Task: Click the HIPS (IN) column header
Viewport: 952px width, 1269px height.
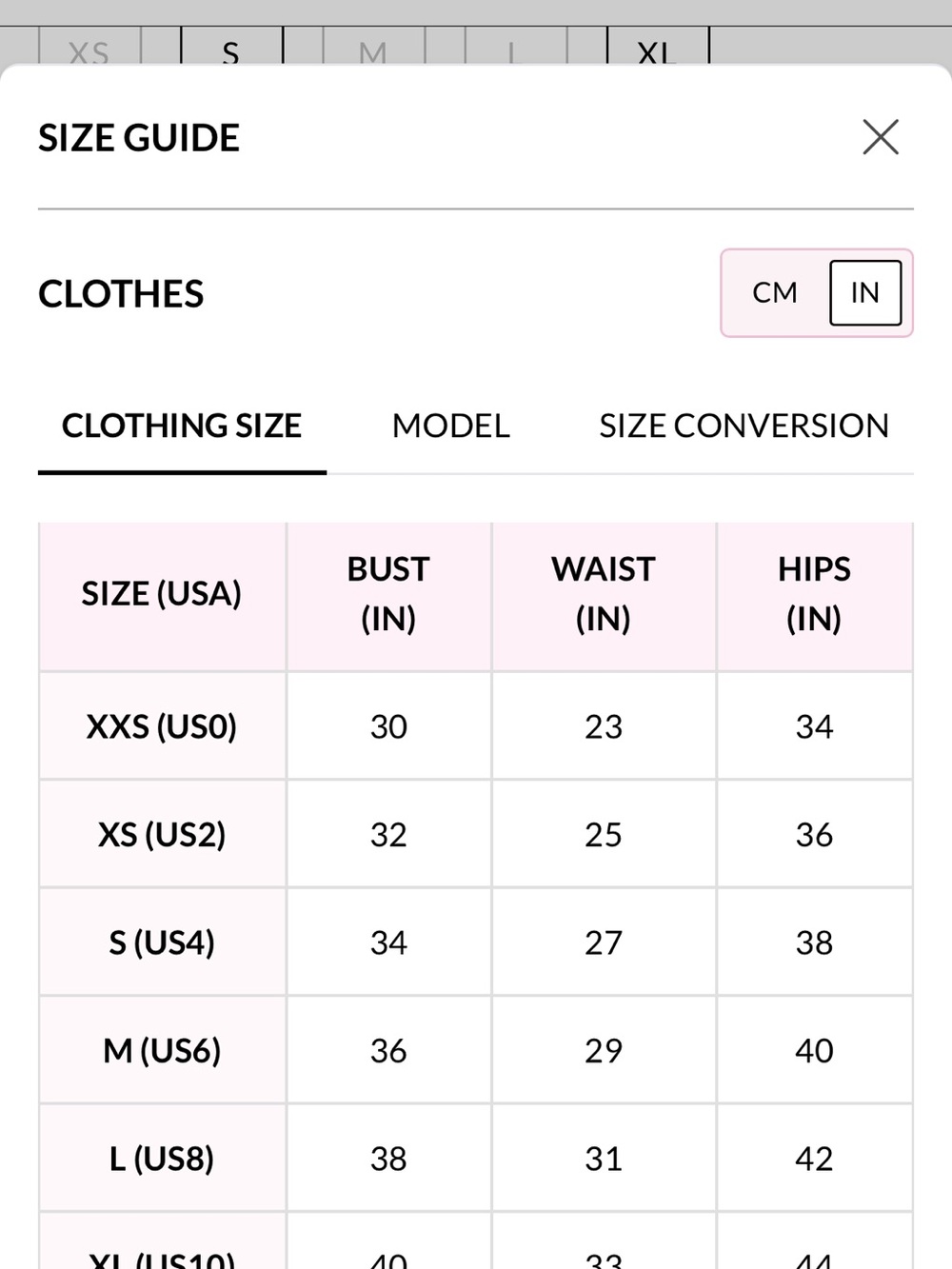Action: (x=814, y=594)
